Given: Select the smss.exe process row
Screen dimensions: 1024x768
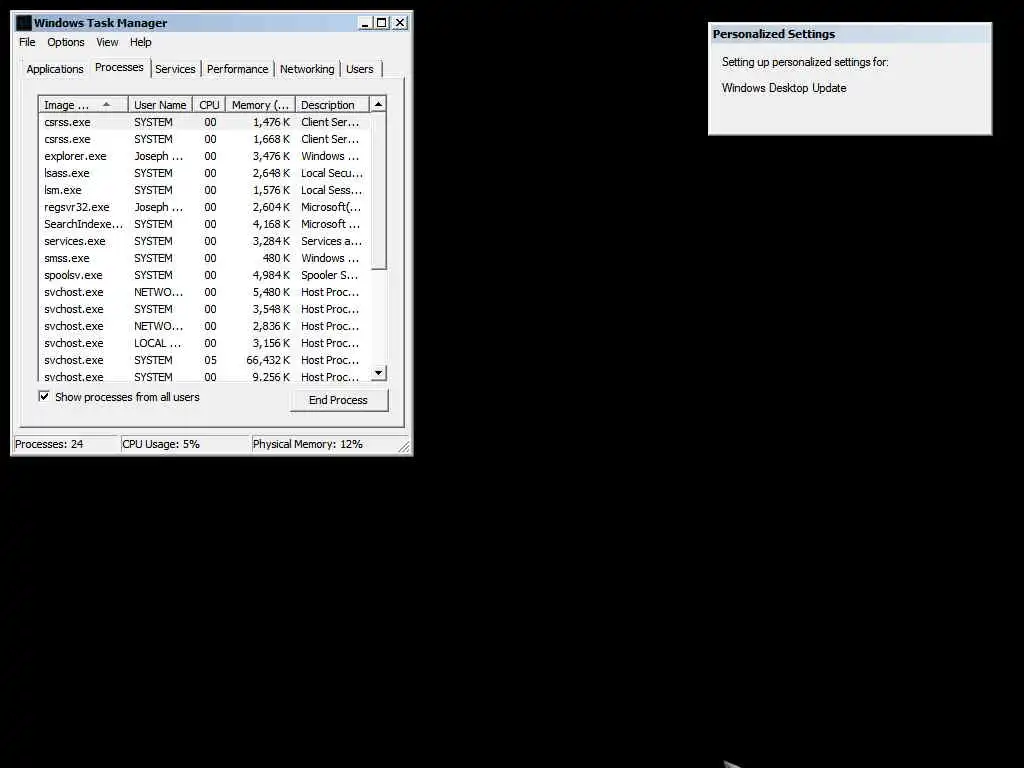Looking at the screenshot, I should point(204,258).
